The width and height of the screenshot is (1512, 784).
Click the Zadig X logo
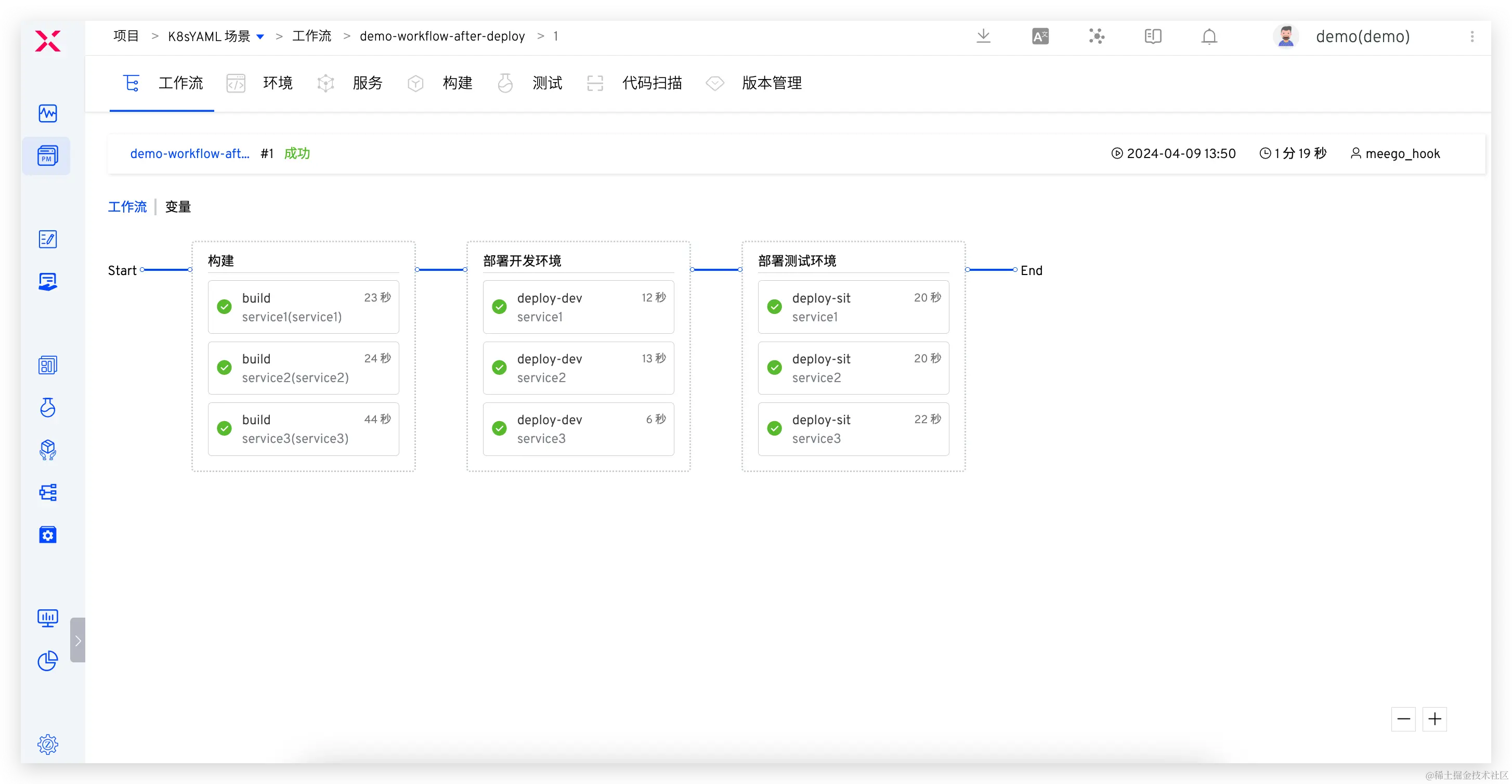tap(47, 41)
